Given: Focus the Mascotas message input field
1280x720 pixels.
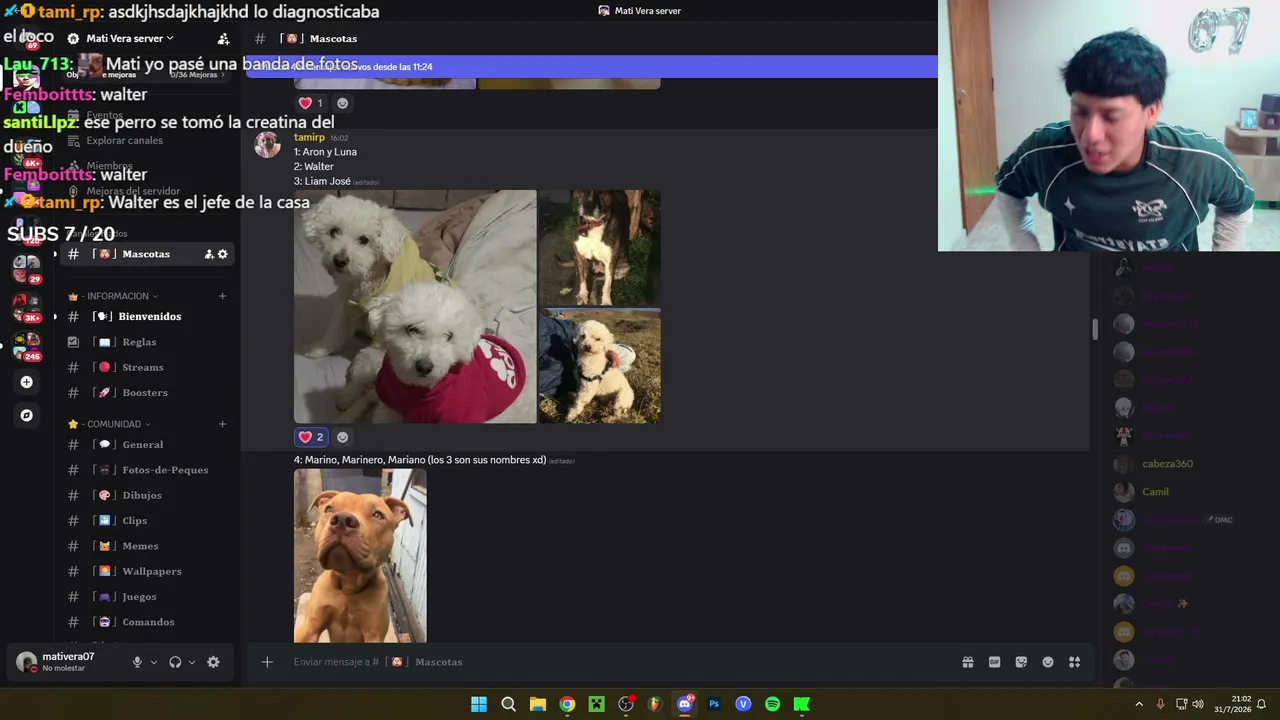Looking at the screenshot, I should click(x=620, y=662).
